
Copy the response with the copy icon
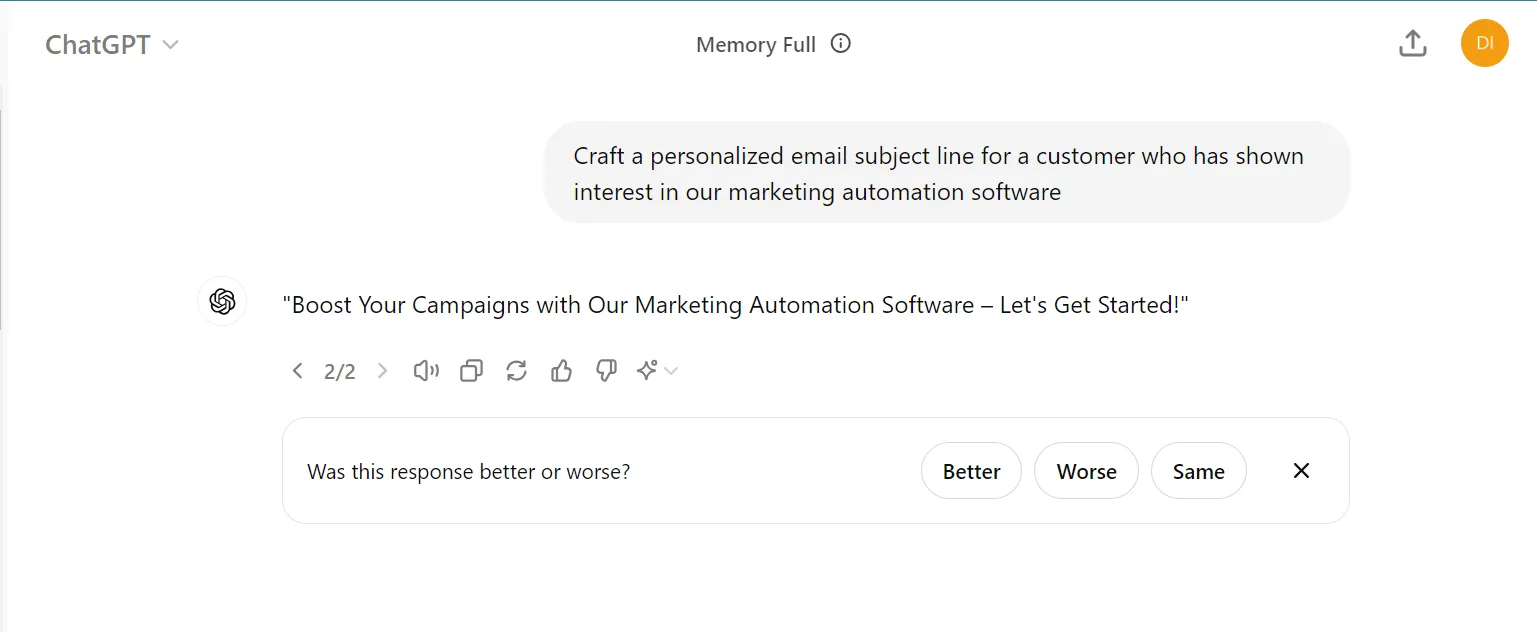point(471,371)
